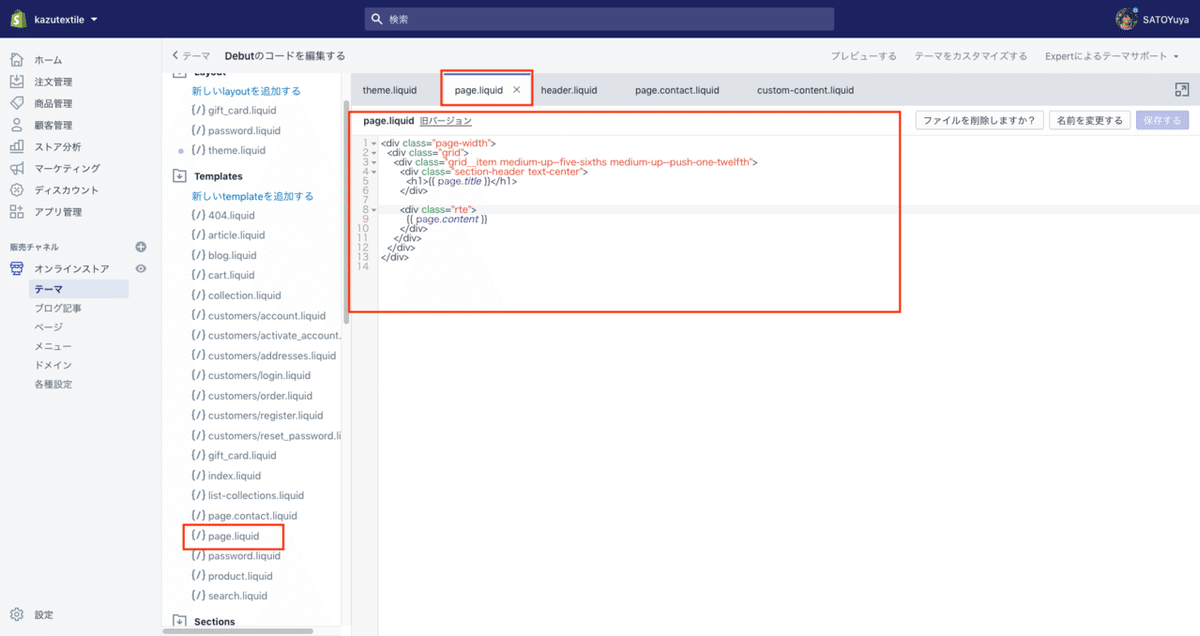Open 旧バージョン link
The height and width of the screenshot is (636, 1200).
(x=446, y=120)
